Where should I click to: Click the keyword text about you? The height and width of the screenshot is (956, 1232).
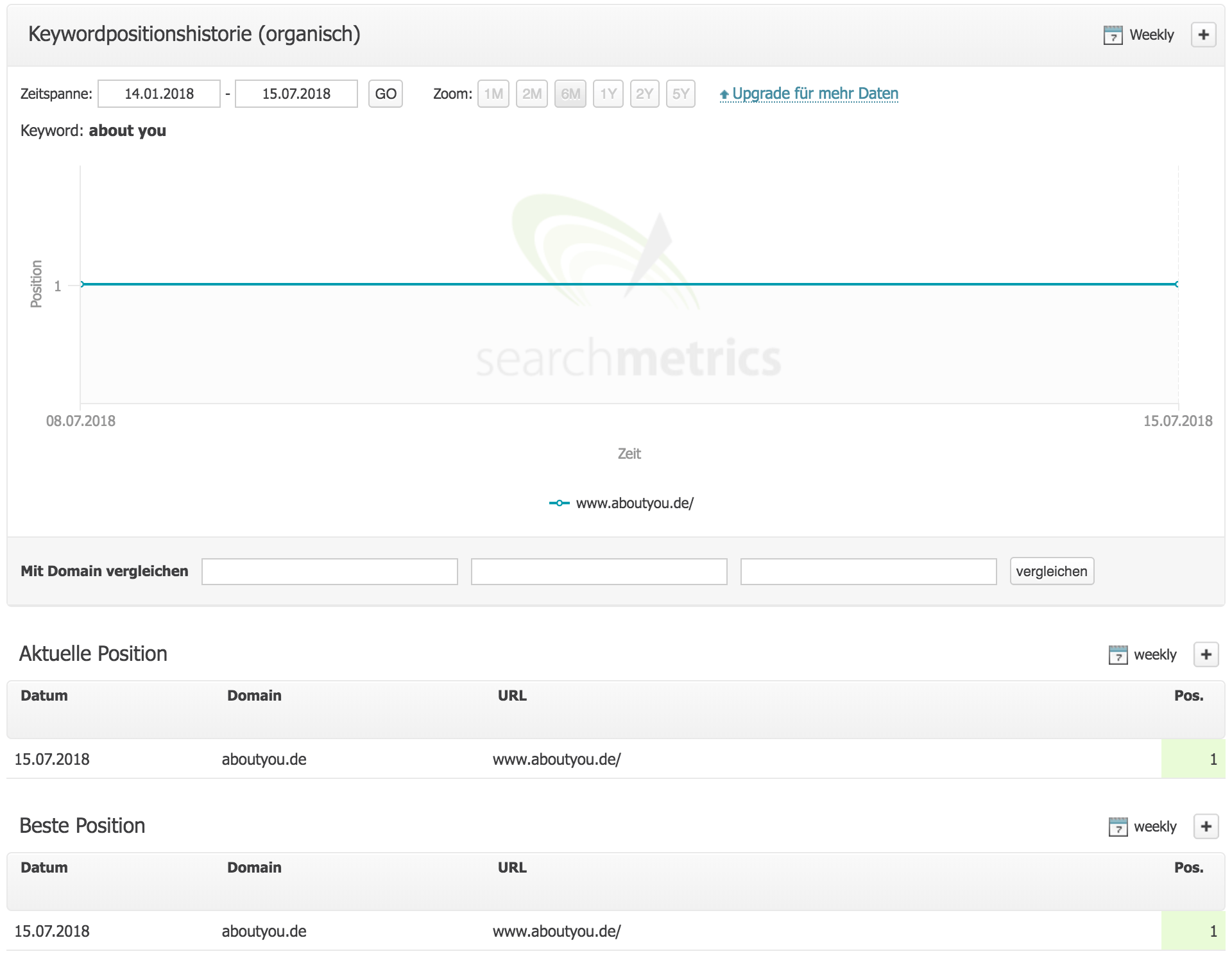pyautogui.click(x=127, y=131)
